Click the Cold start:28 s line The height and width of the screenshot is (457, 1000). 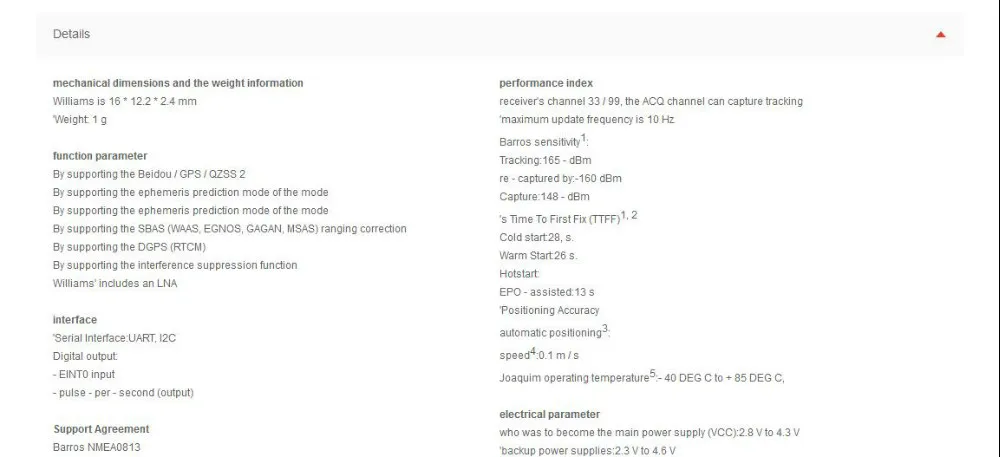(x=538, y=238)
